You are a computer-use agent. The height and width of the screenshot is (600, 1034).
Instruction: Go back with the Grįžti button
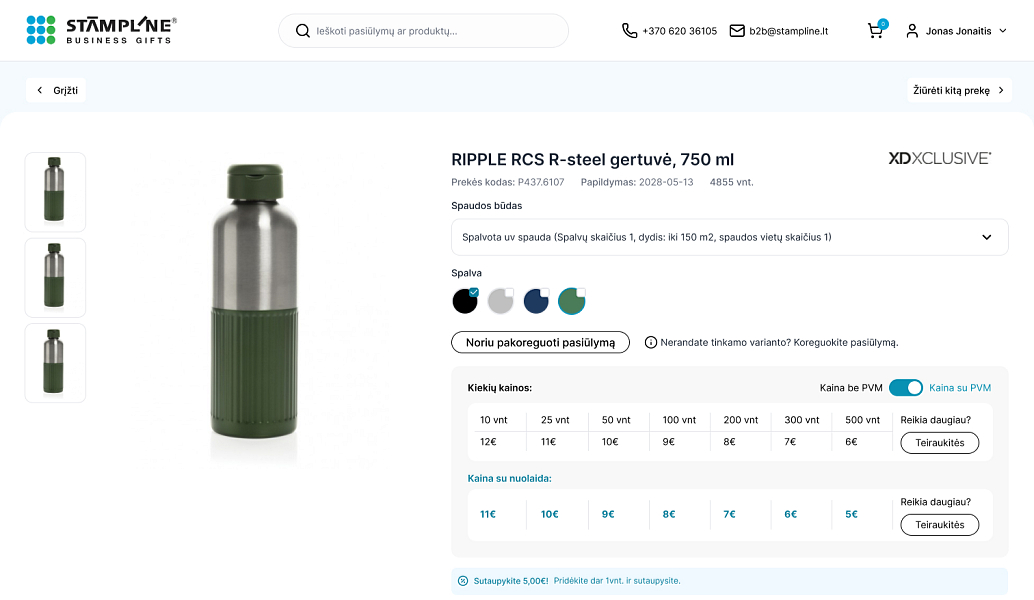56,90
